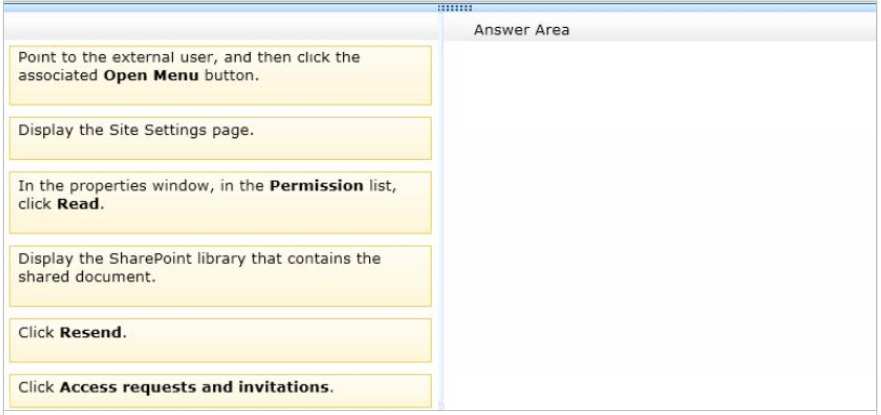Click the dotted splitter grip at top
Screen dimensions: 881x415
point(455,8)
